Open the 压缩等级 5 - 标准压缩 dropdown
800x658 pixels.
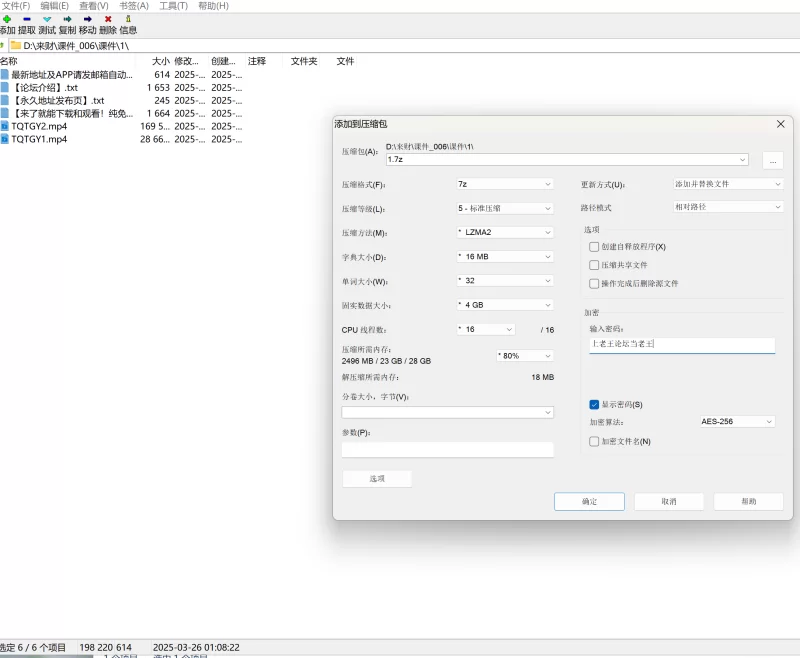coord(505,208)
